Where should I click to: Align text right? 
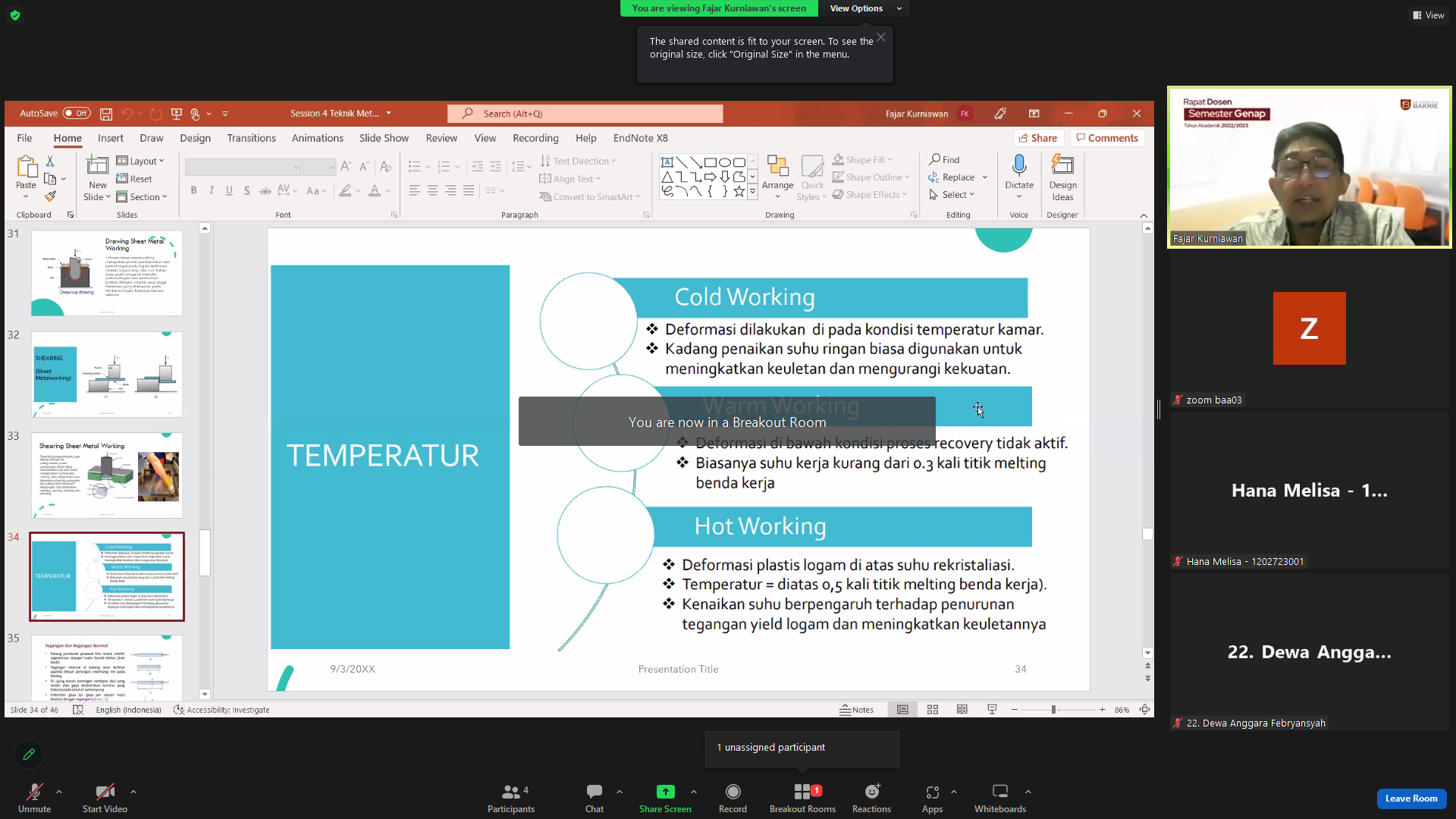point(450,190)
